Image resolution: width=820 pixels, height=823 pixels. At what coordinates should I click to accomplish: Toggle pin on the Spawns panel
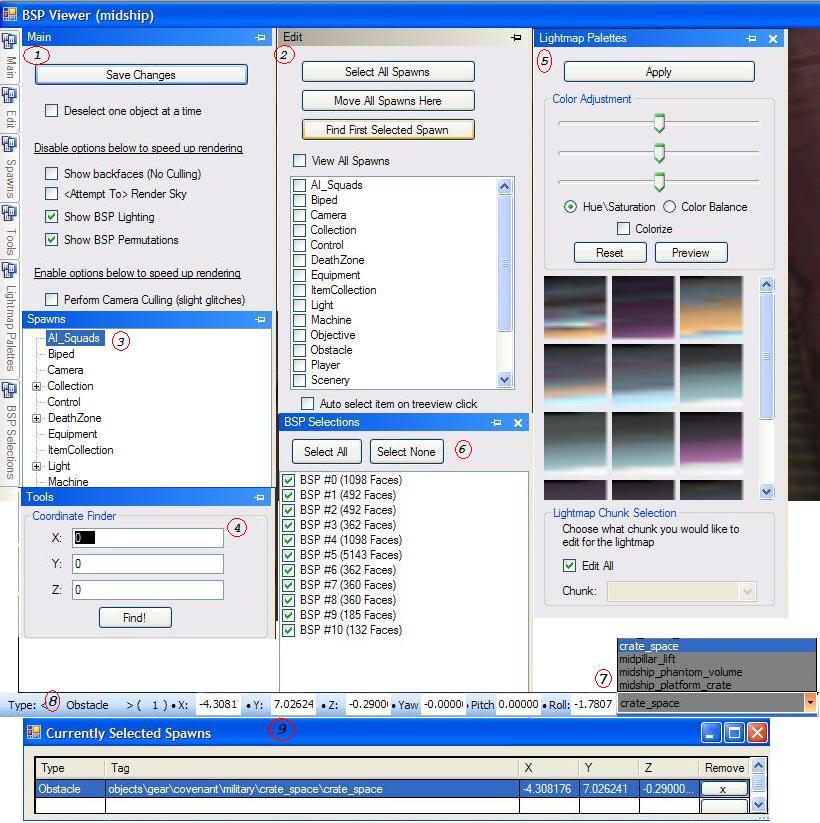click(x=260, y=319)
